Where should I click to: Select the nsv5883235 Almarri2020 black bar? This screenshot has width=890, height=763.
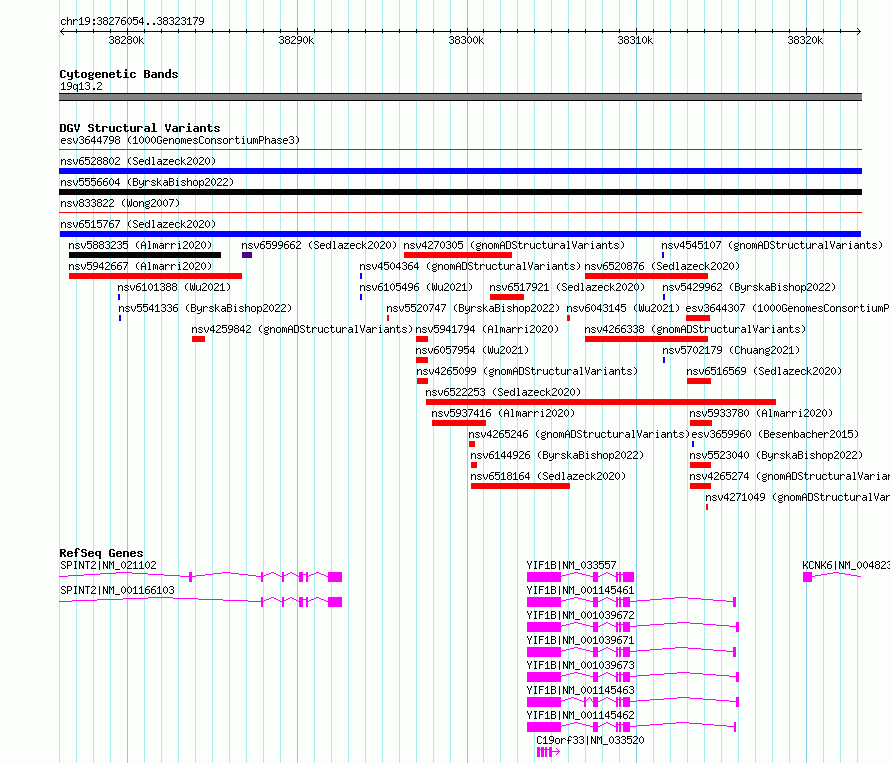(145, 255)
